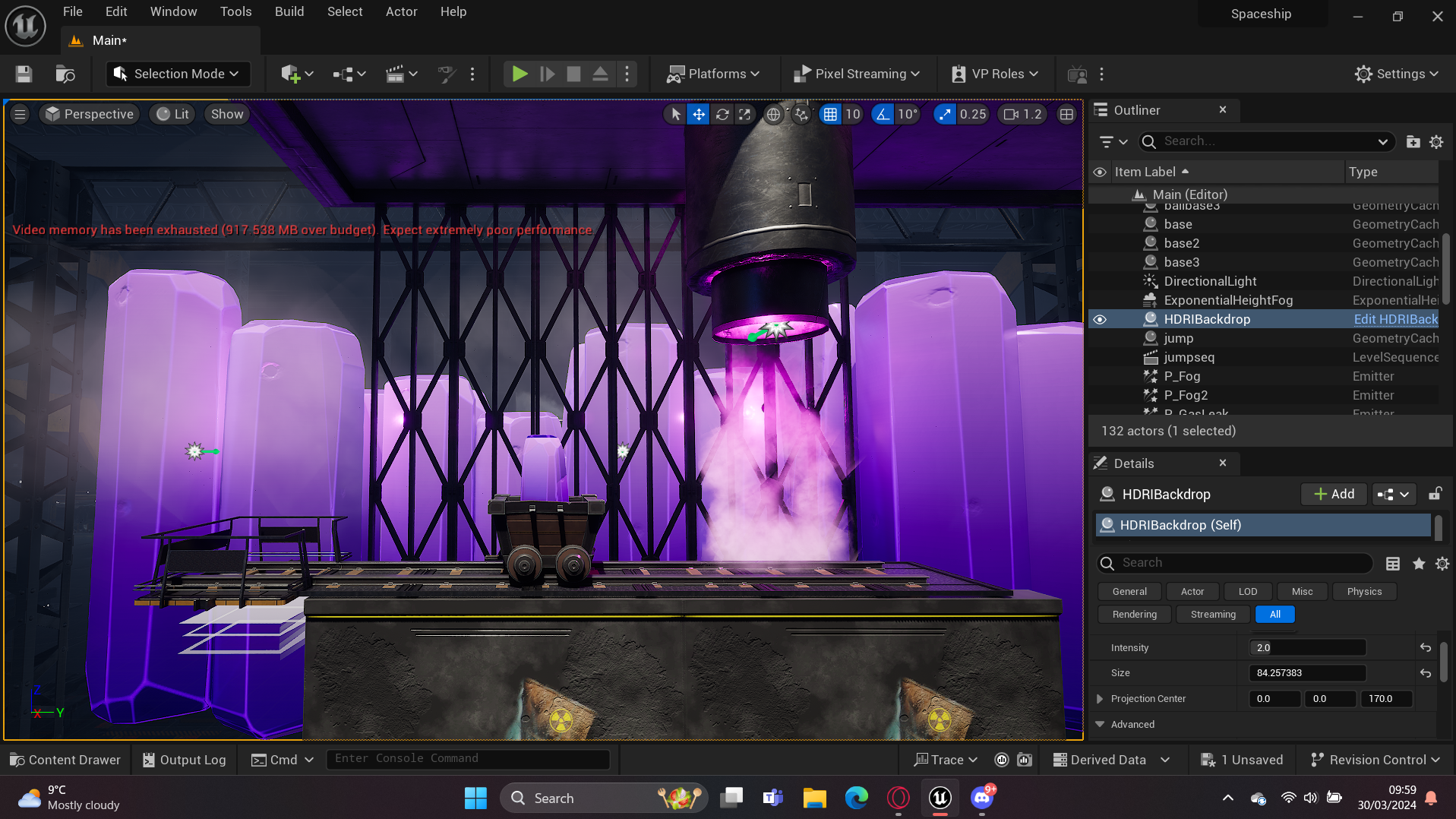Open the Outliner settings gear
Screen dimensions: 1456x819
click(1436, 141)
